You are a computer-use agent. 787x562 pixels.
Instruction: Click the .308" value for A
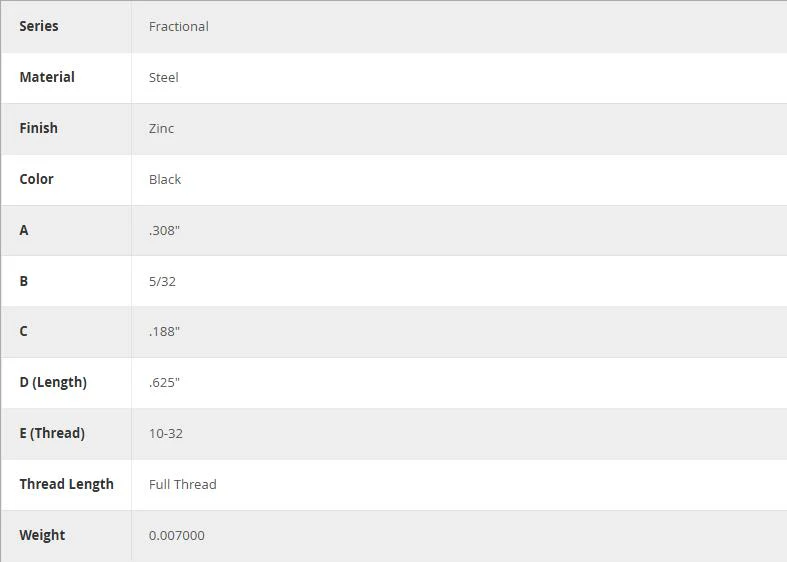coord(164,230)
